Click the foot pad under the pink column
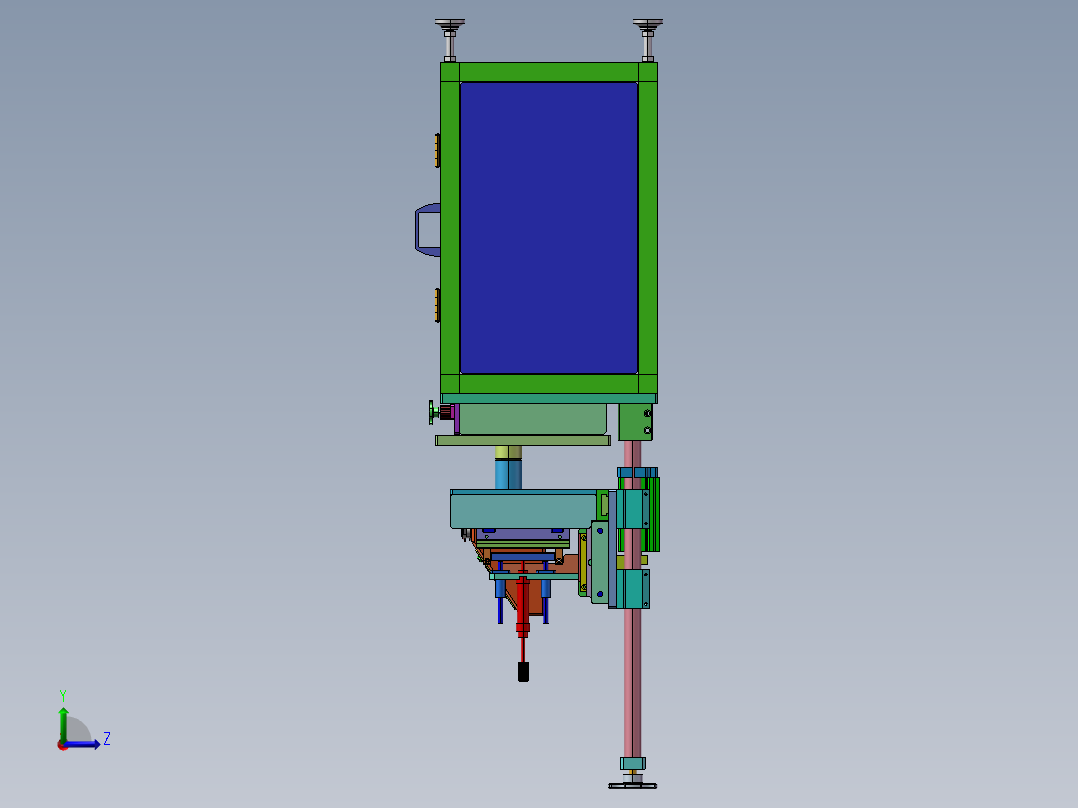This screenshot has width=1078, height=808. point(632,785)
